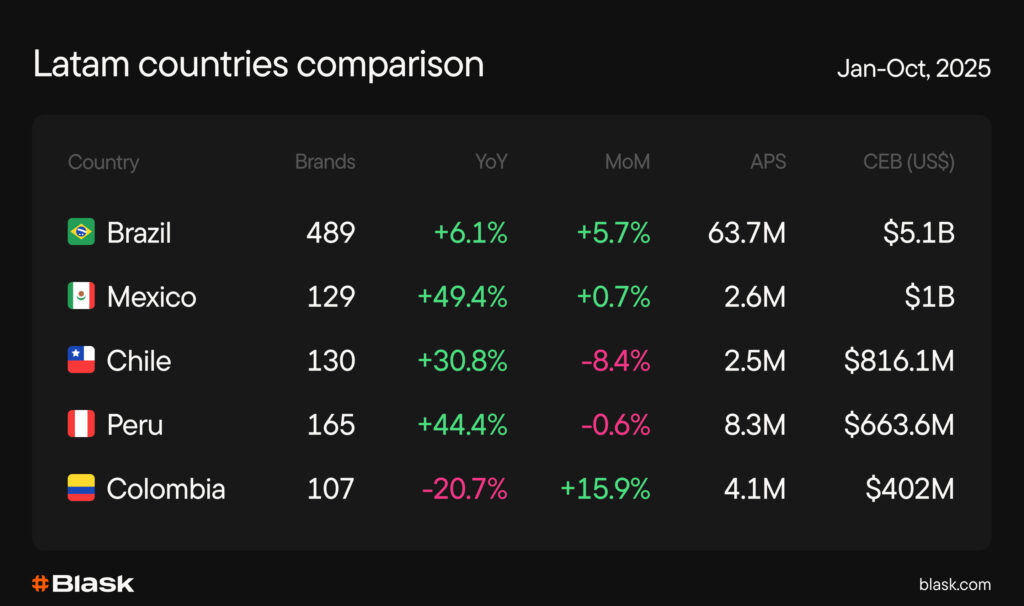The image size is (1024, 606).
Task: Select Peru's 8.3M APS value
Action: [x=752, y=425]
